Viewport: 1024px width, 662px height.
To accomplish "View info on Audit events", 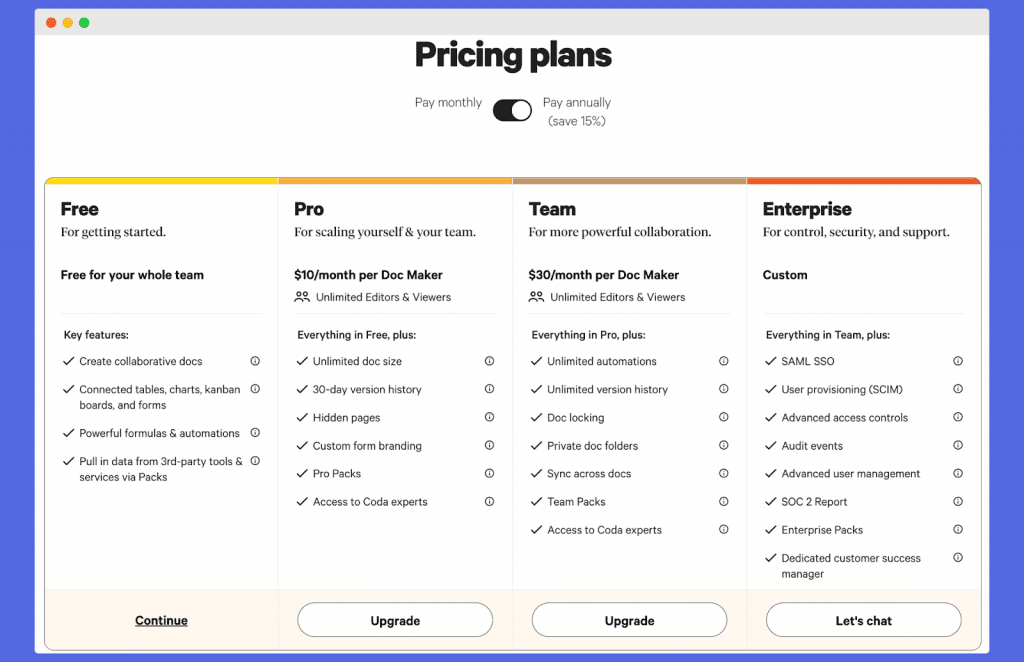I will (x=957, y=445).
